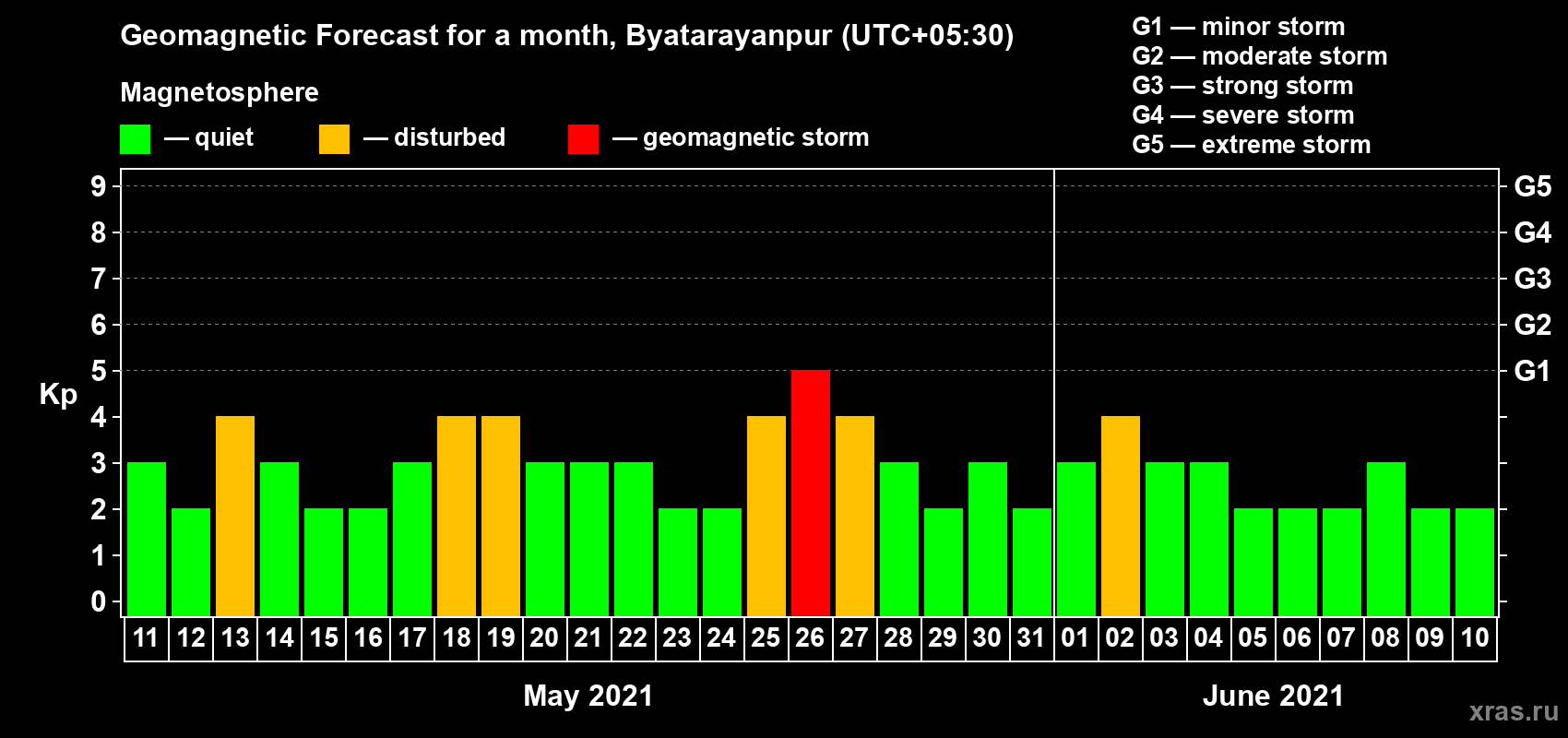Click the 'G3 — strong storm' legend text

(x=1242, y=86)
